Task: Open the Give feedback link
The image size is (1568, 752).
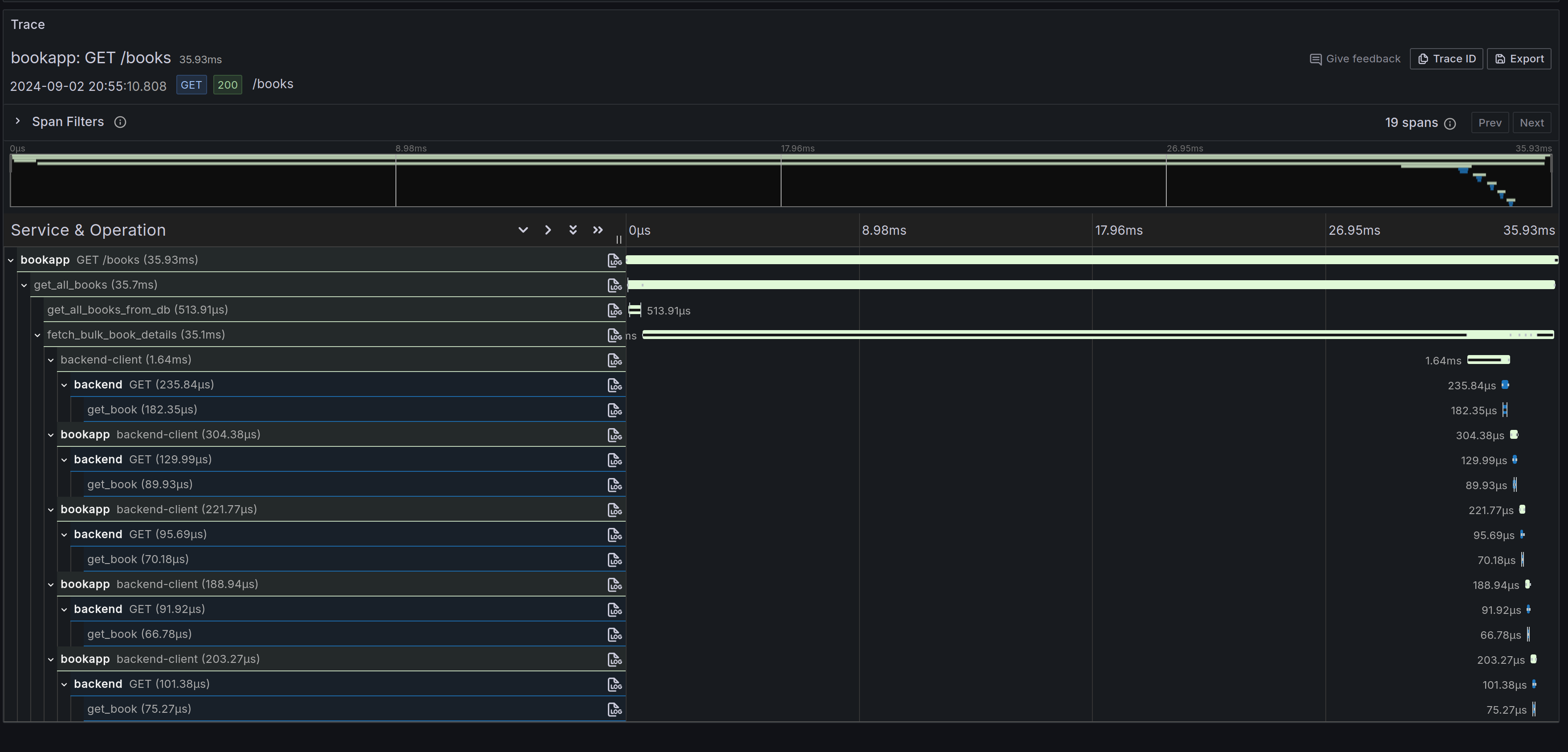Action: [1355, 59]
